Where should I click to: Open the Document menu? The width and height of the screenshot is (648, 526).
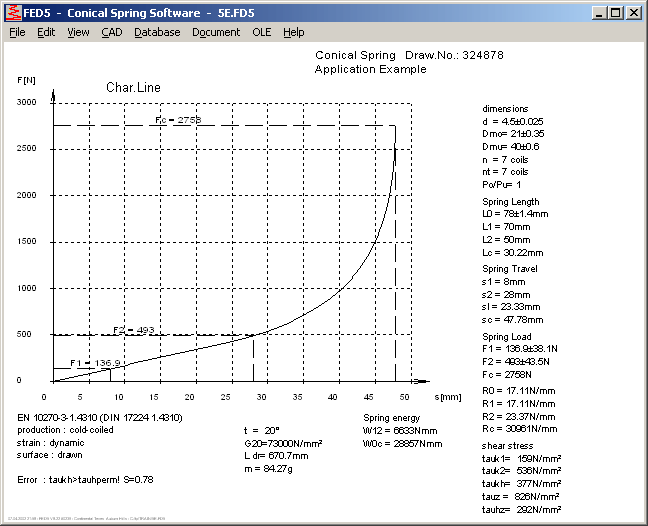216,32
